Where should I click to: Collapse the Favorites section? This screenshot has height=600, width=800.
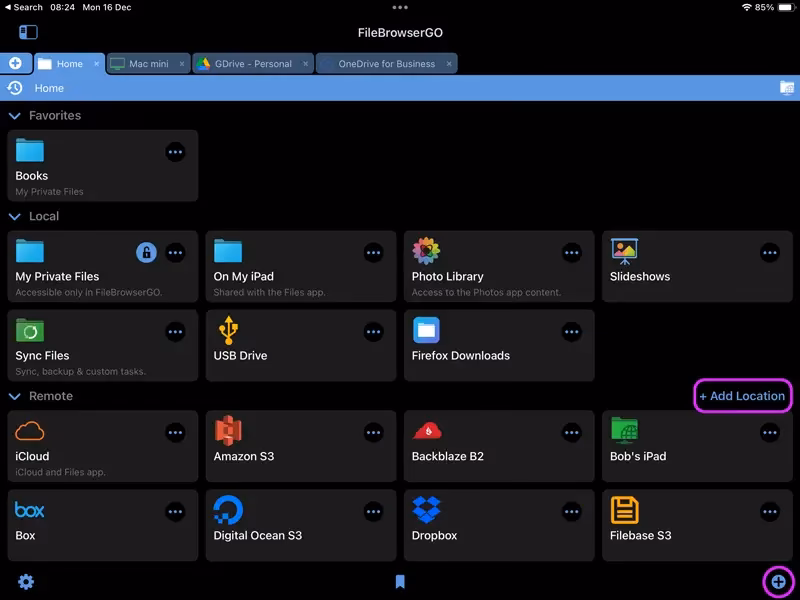point(15,116)
